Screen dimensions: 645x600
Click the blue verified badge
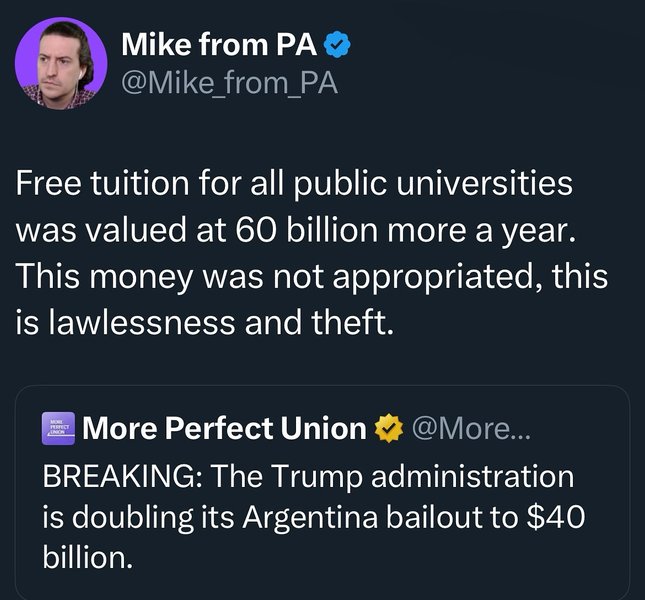[x=338, y=44]
